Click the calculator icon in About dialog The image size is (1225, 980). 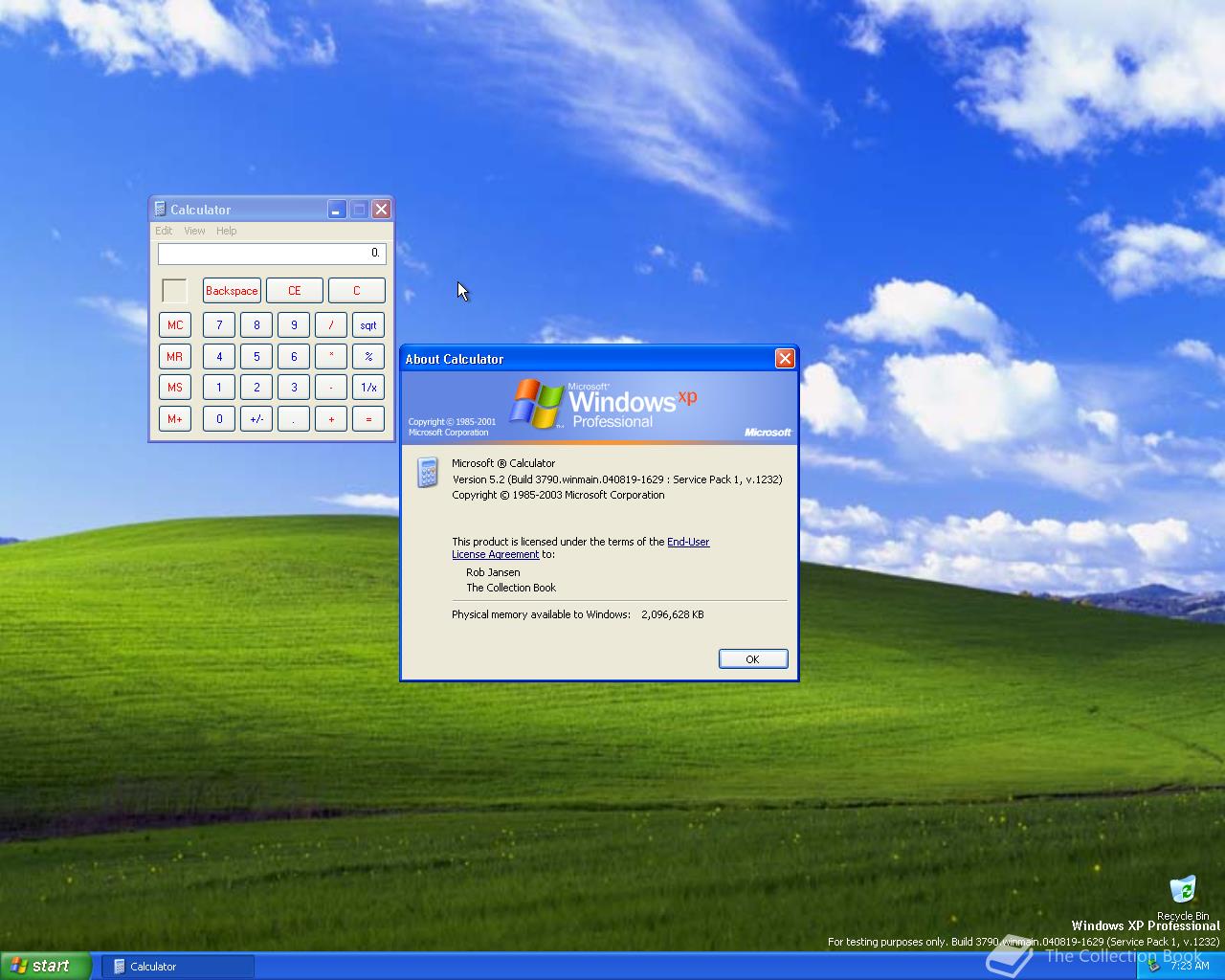[x=428, y=473]
